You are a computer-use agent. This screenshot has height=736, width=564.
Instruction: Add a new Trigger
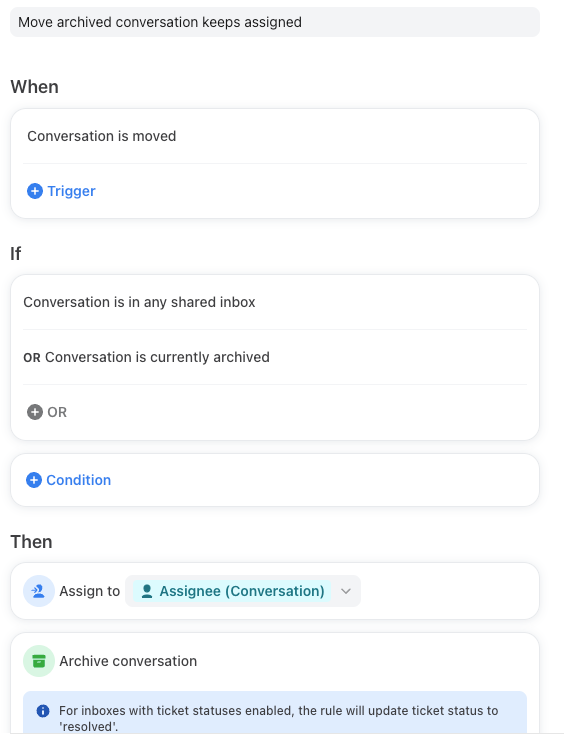[x=61, y=191]
